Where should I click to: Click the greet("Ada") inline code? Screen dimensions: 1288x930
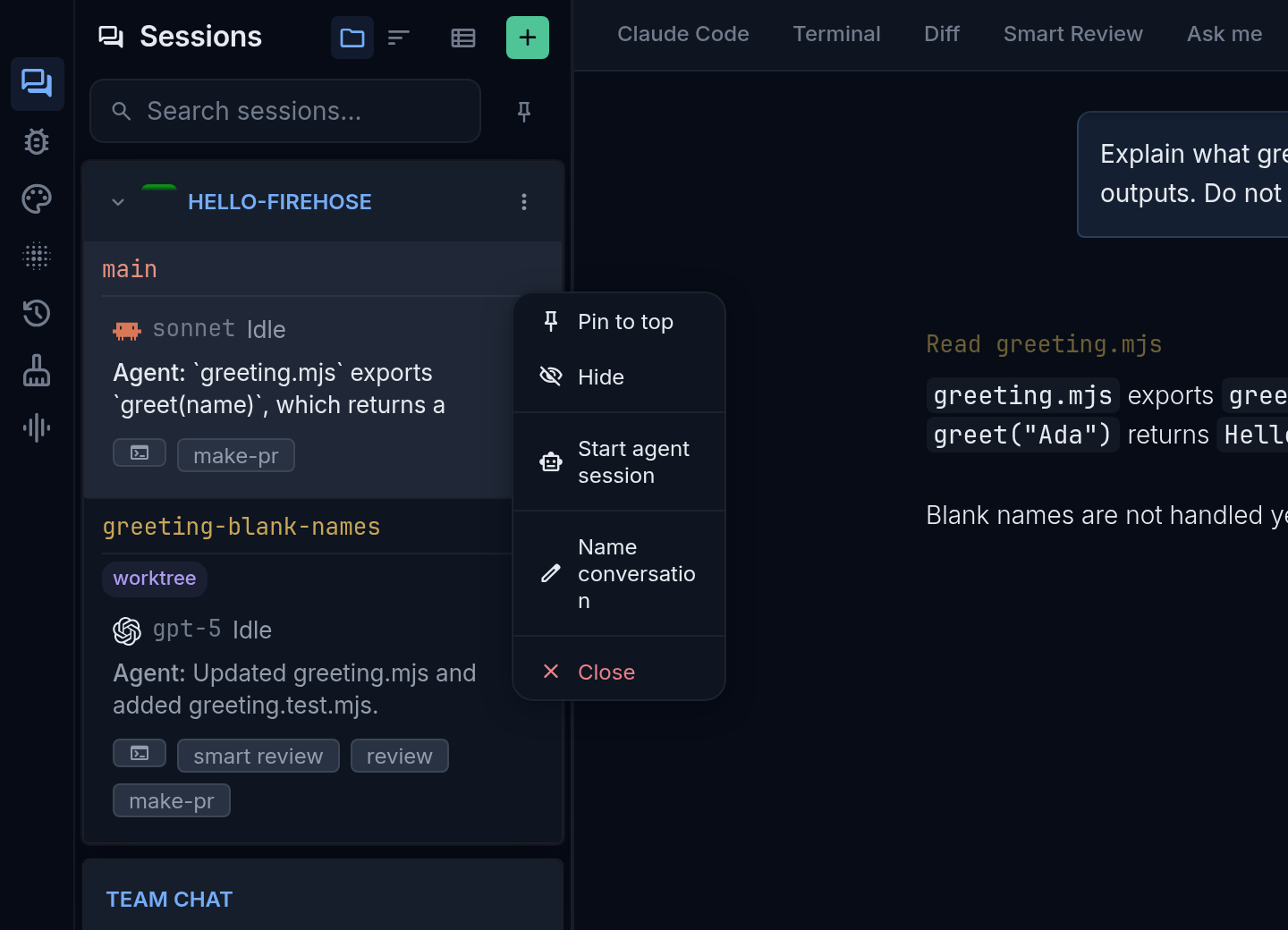click(1023, 435)
